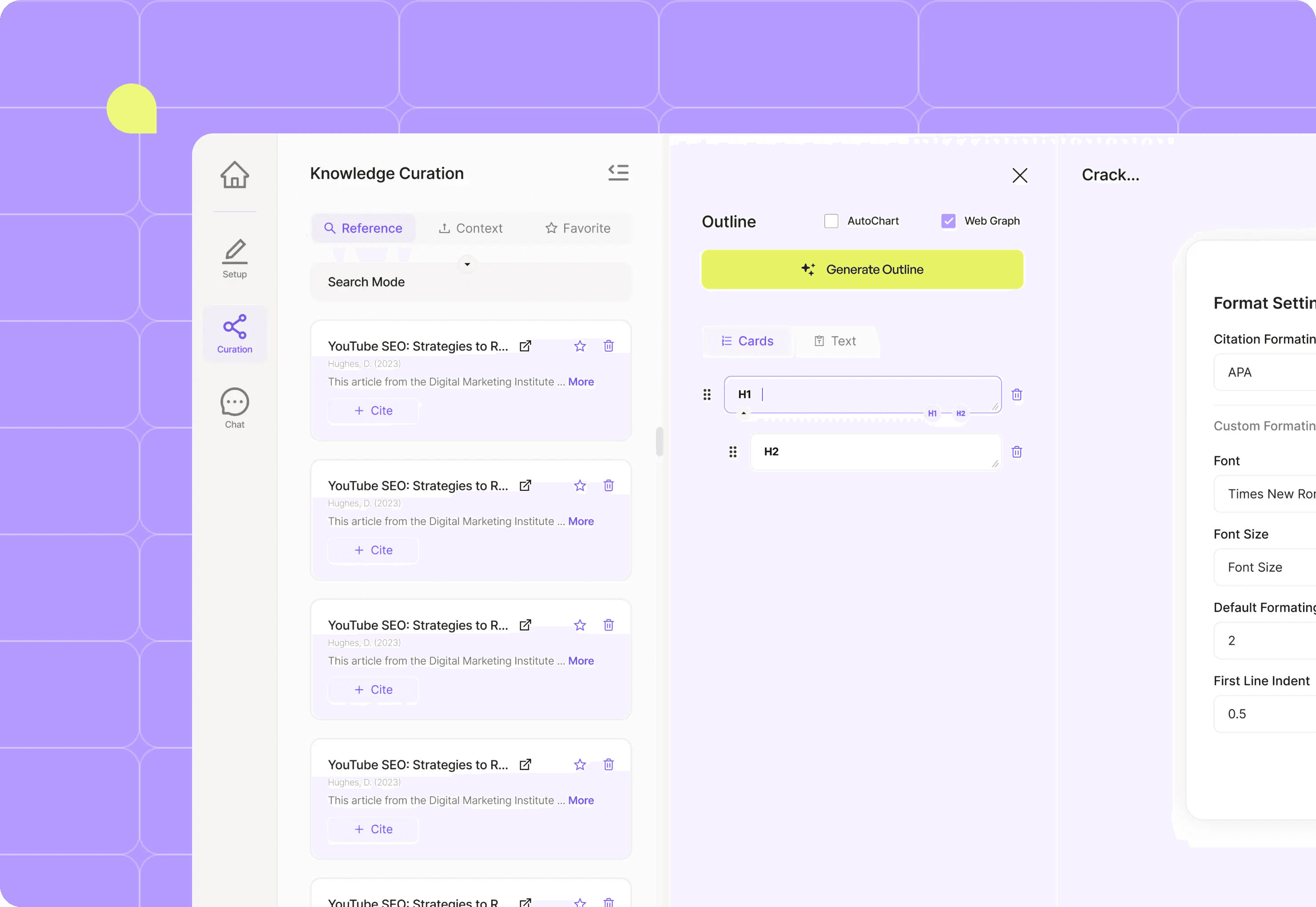Viewport: 1316px width, 907px height.
Task: Switch outline to Text view tab
Action: (835, 341)
